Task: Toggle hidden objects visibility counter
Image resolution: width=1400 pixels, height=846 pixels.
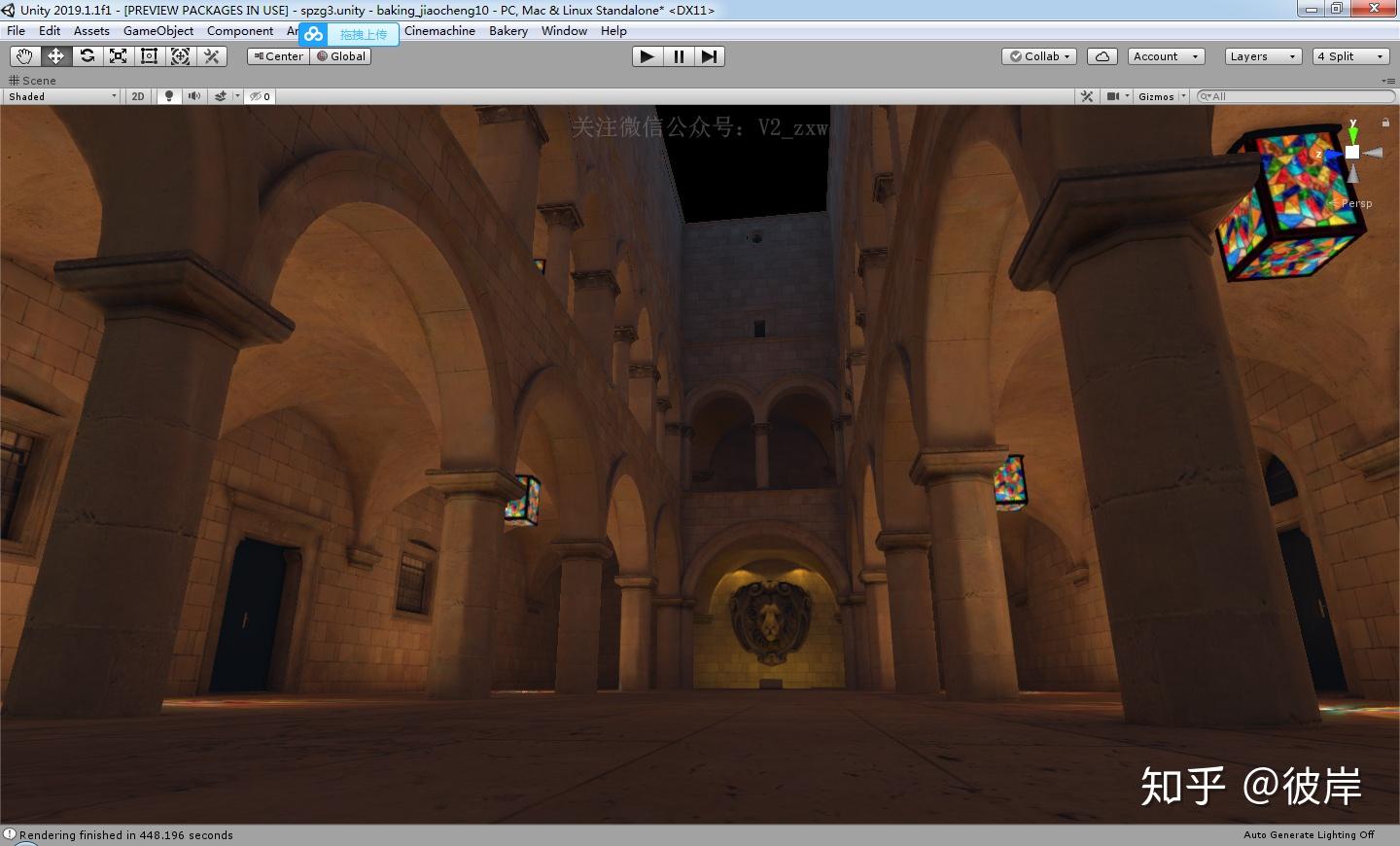Action: pos(261,96)
